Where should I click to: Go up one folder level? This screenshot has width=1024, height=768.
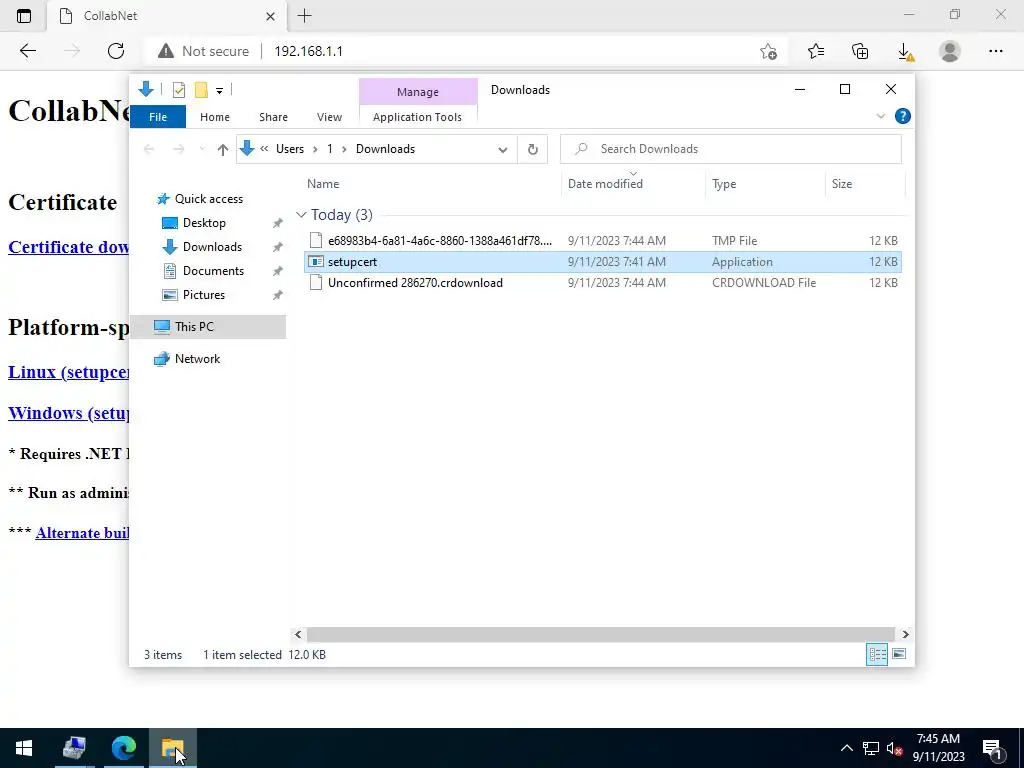pos(223,150)
